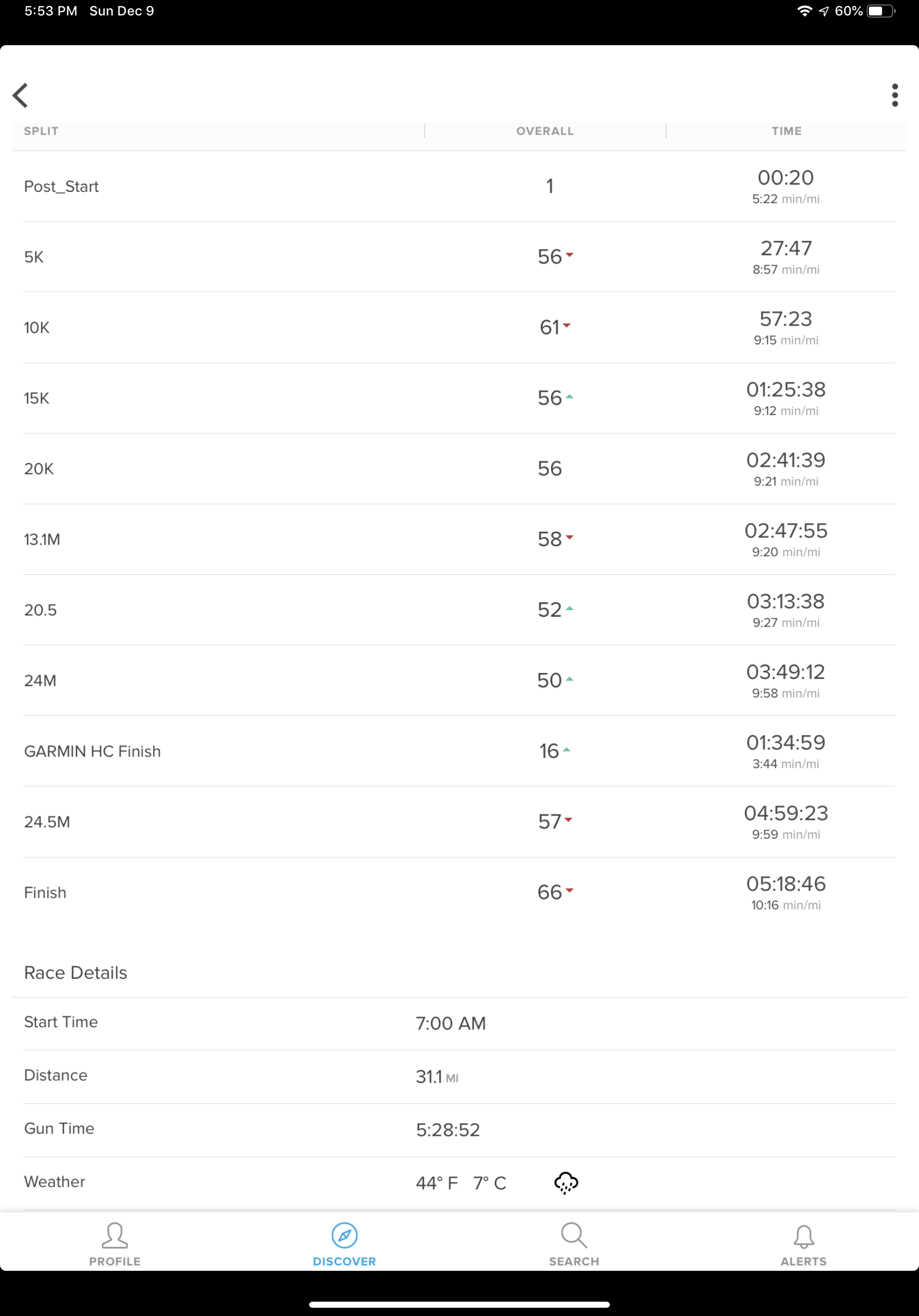Tap the Discover compass icon

344,1236
